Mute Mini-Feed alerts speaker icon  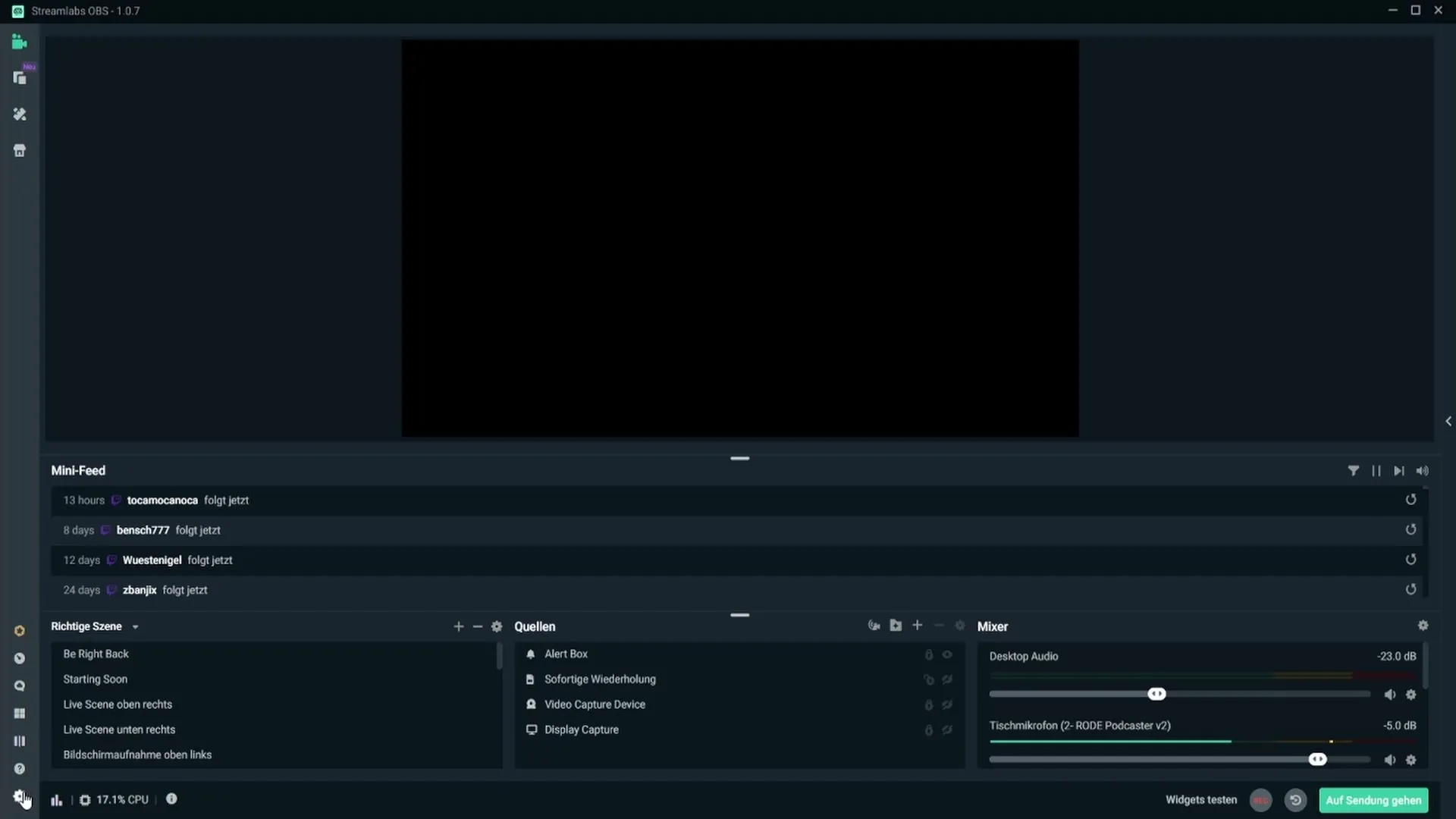pyautogui.click(x=1423, y=471)
